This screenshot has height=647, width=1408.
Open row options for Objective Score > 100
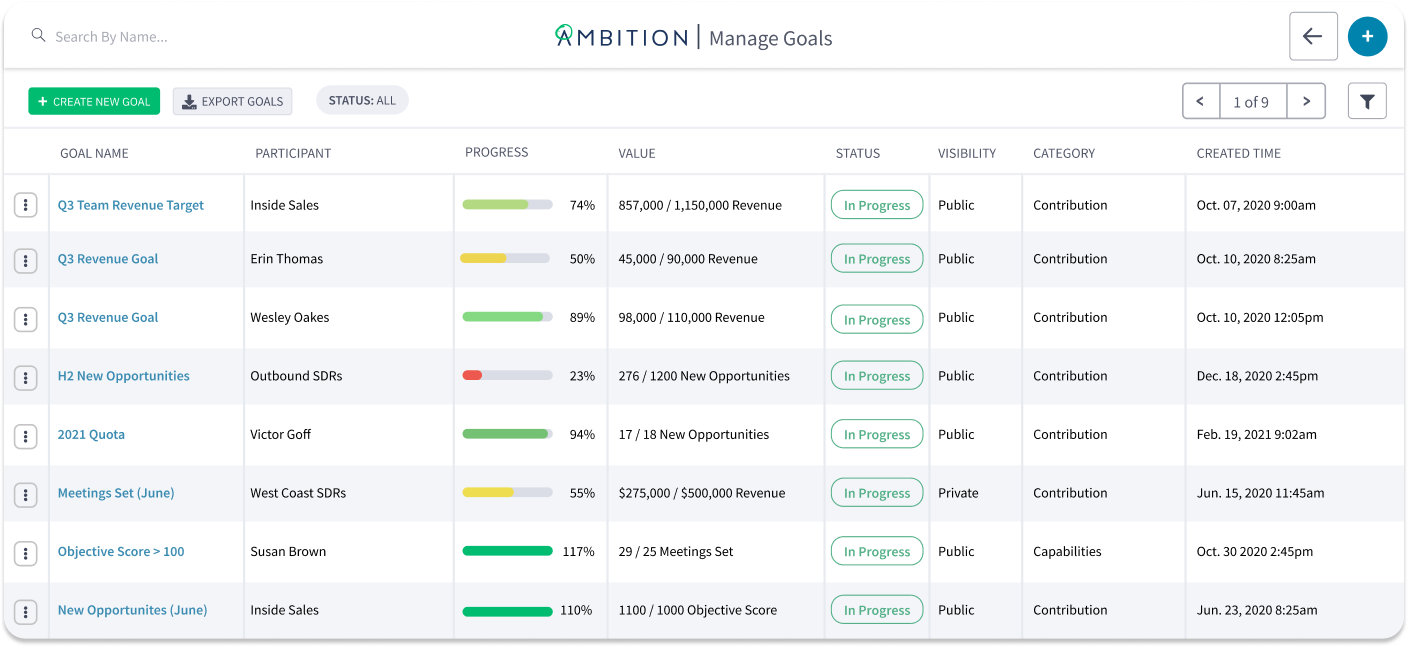click(x=26, y=552)
